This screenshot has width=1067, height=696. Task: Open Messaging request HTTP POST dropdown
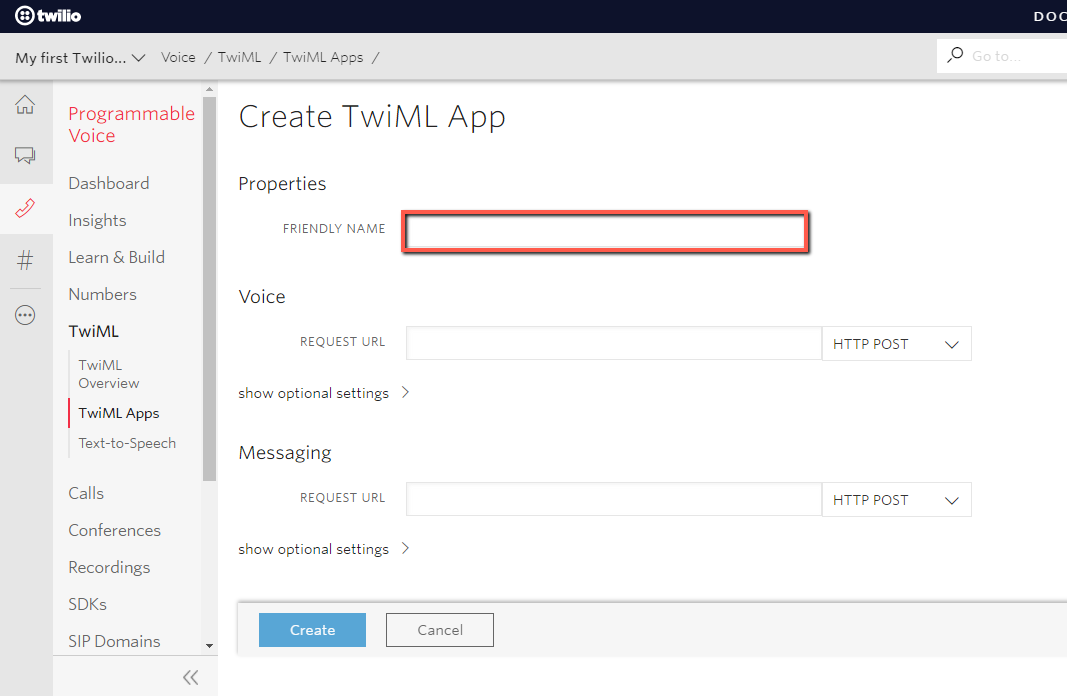pos(896,499)
